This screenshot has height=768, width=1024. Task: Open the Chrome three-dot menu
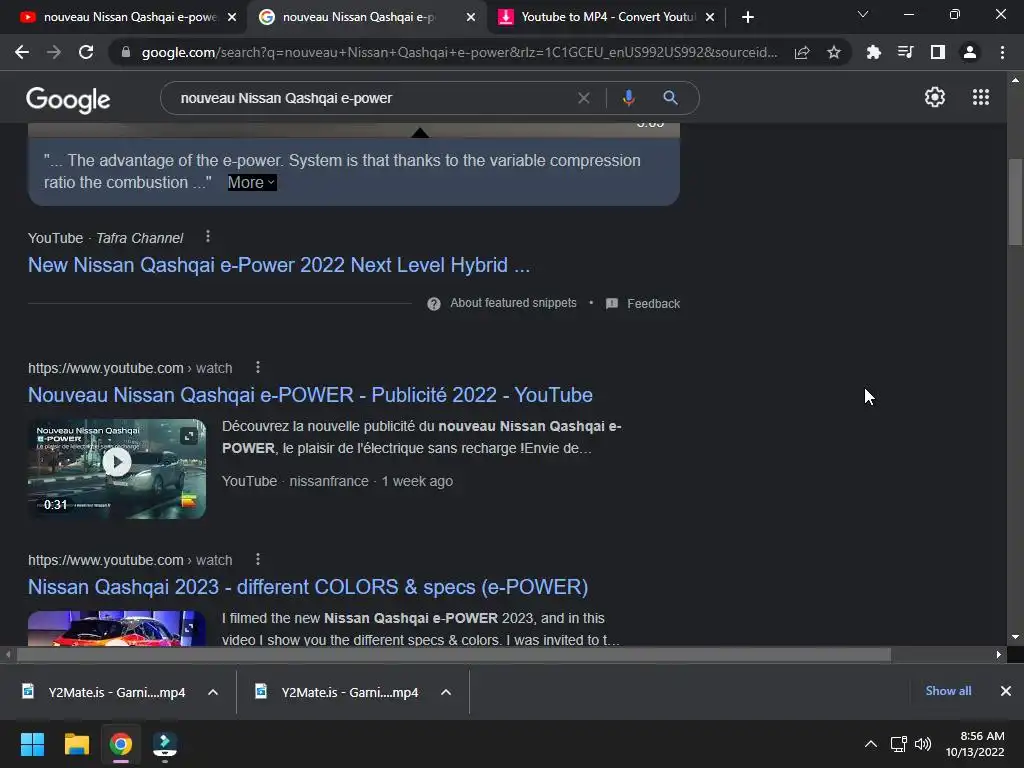pos(1002,52)
